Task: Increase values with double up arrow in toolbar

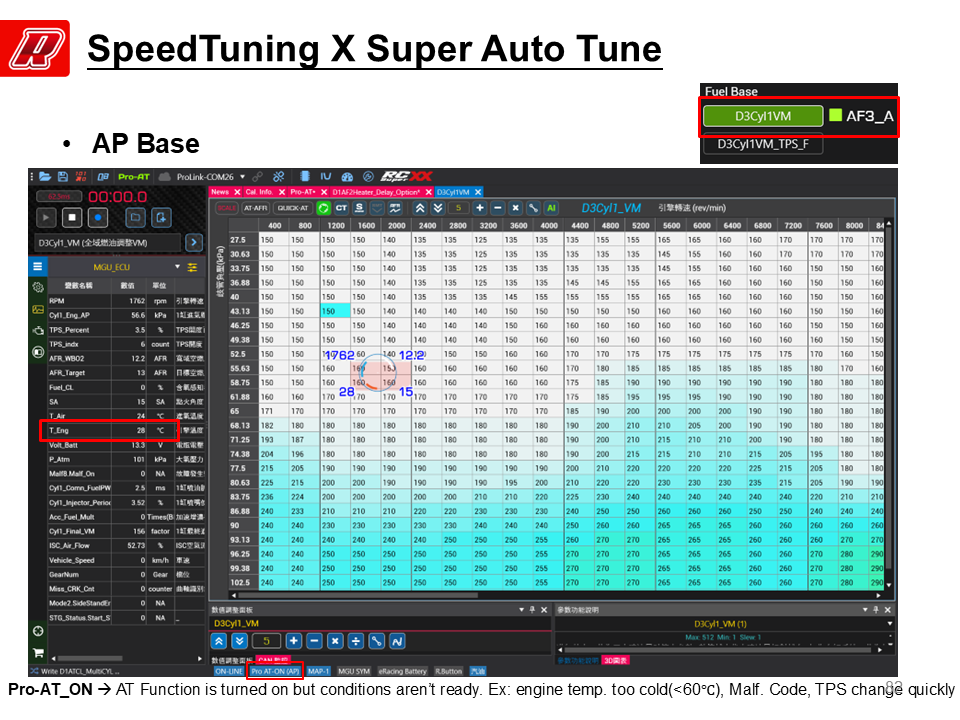Action: [420, 208]
